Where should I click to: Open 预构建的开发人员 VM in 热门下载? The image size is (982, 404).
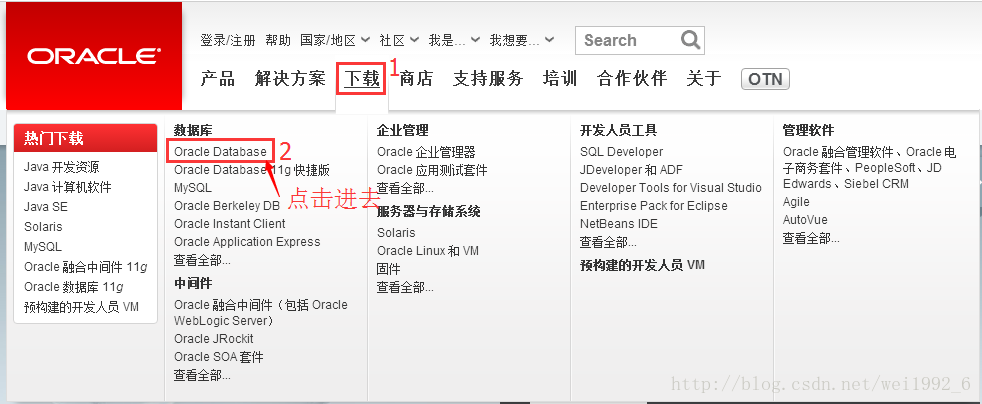tap(81, 307)
